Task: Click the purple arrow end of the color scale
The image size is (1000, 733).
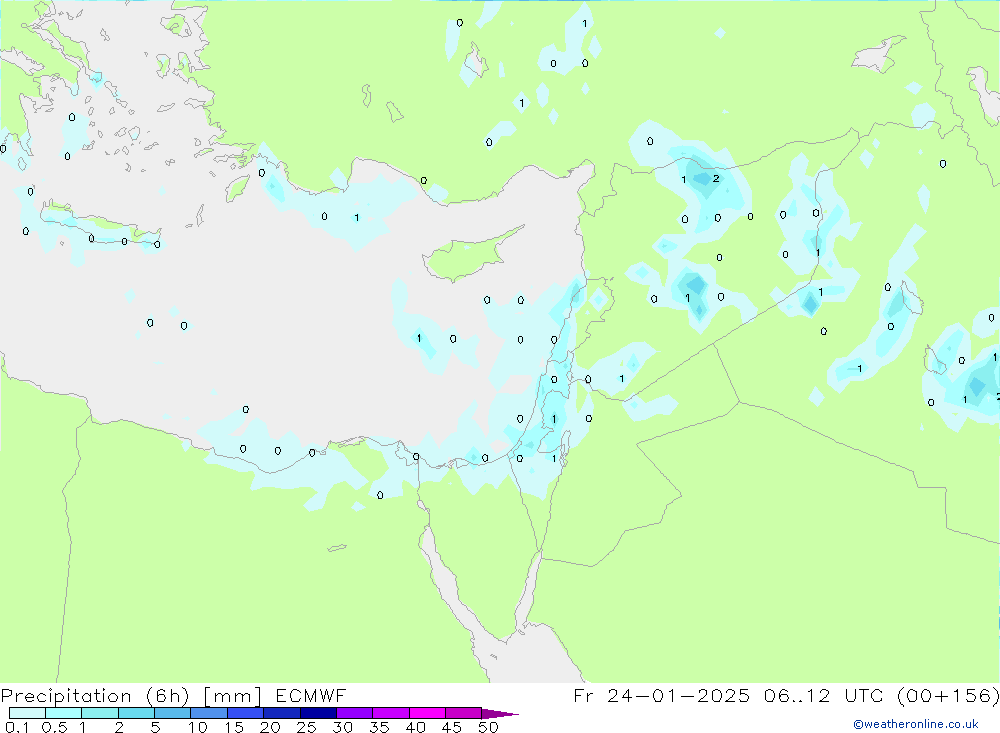Action: click(x=499, y=713)
